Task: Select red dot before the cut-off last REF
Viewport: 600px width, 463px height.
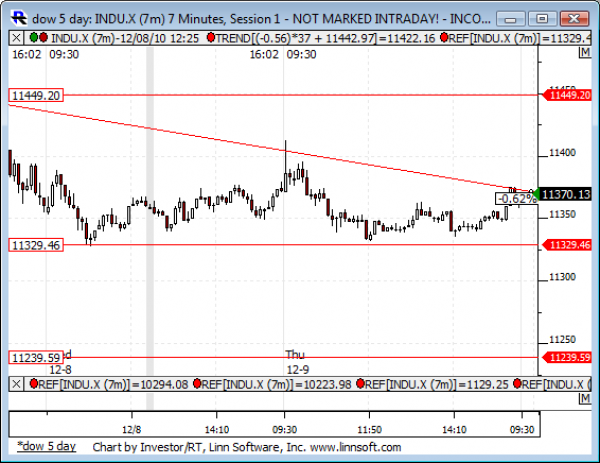Action: 517,383
